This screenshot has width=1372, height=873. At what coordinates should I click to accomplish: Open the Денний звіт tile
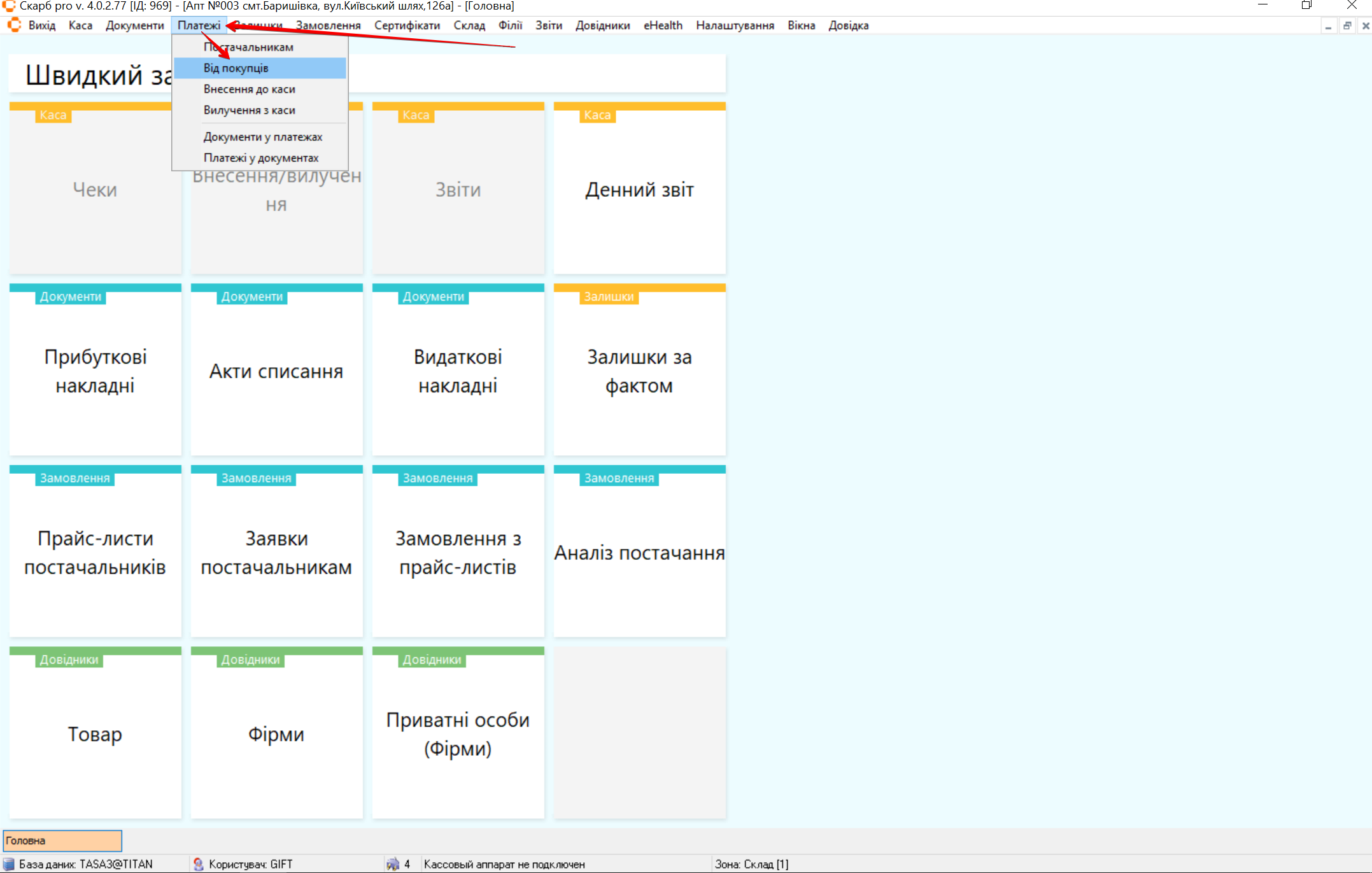tap(639, 190)
